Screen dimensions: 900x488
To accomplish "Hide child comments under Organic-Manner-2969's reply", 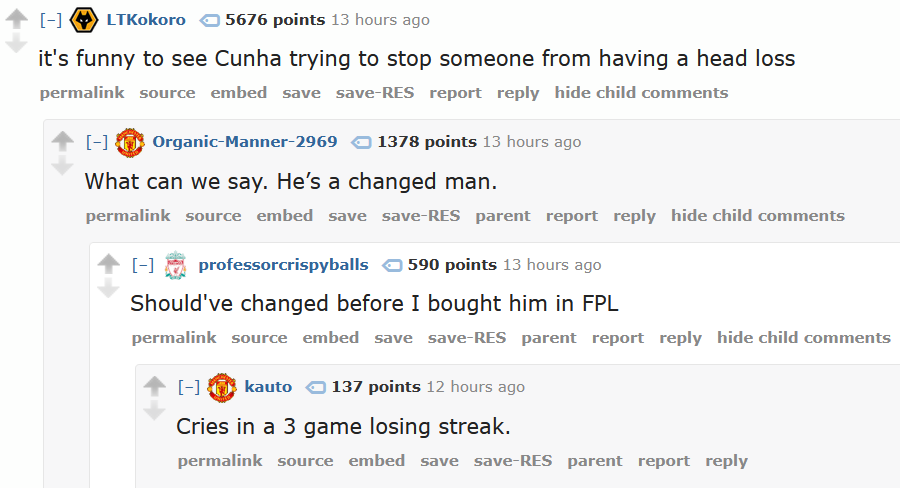I will point(757,216).
